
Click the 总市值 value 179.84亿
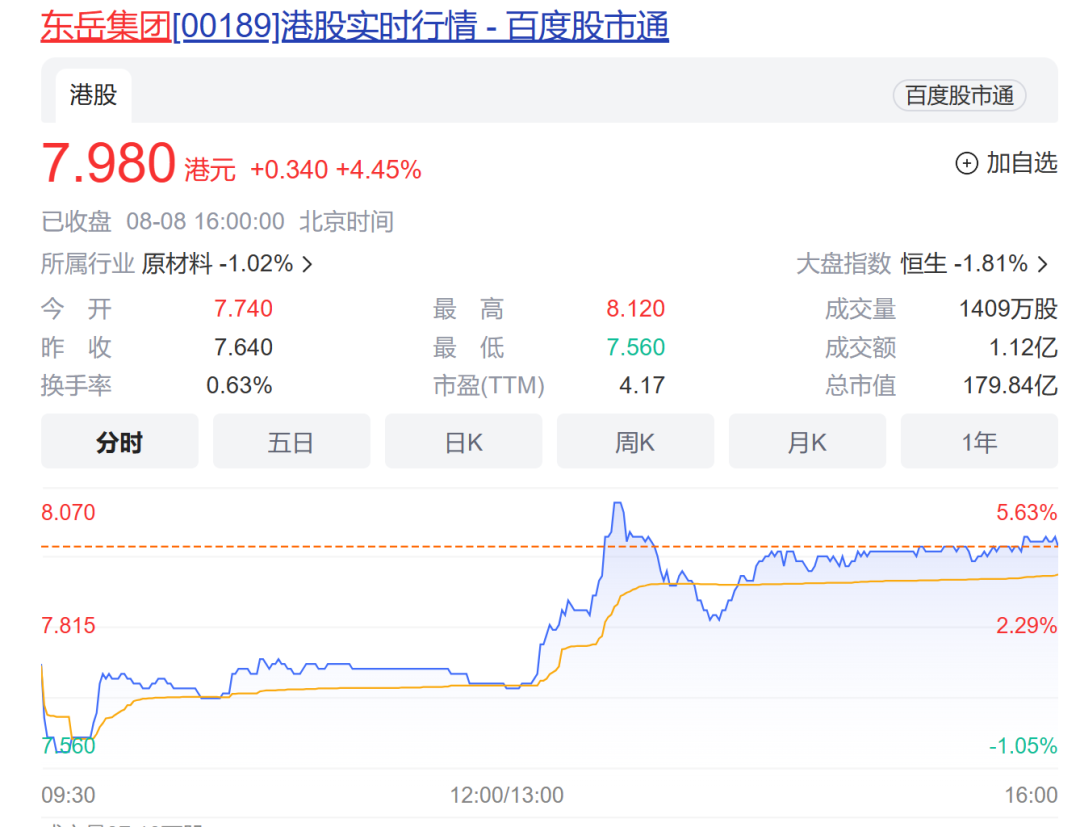pyautogui.click(x=1010, y=386)
